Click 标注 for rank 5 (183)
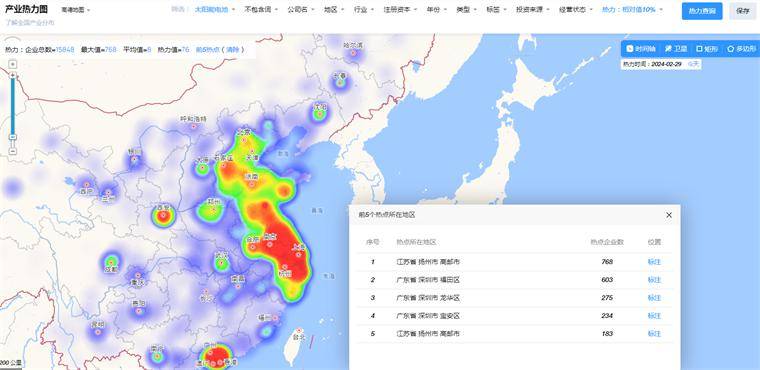 pos(654,334)
